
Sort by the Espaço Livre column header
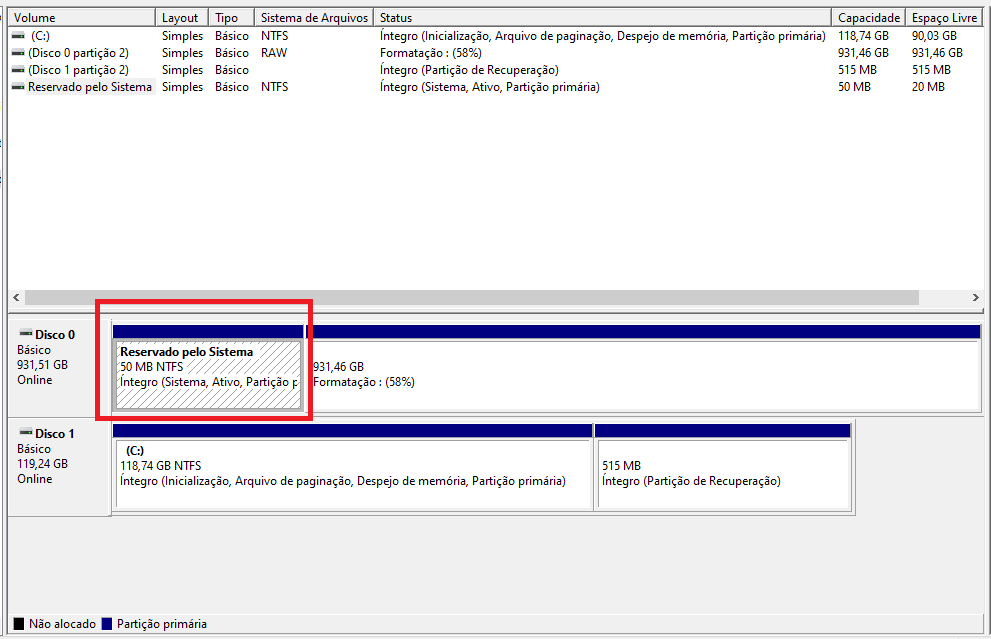[944, 18]
